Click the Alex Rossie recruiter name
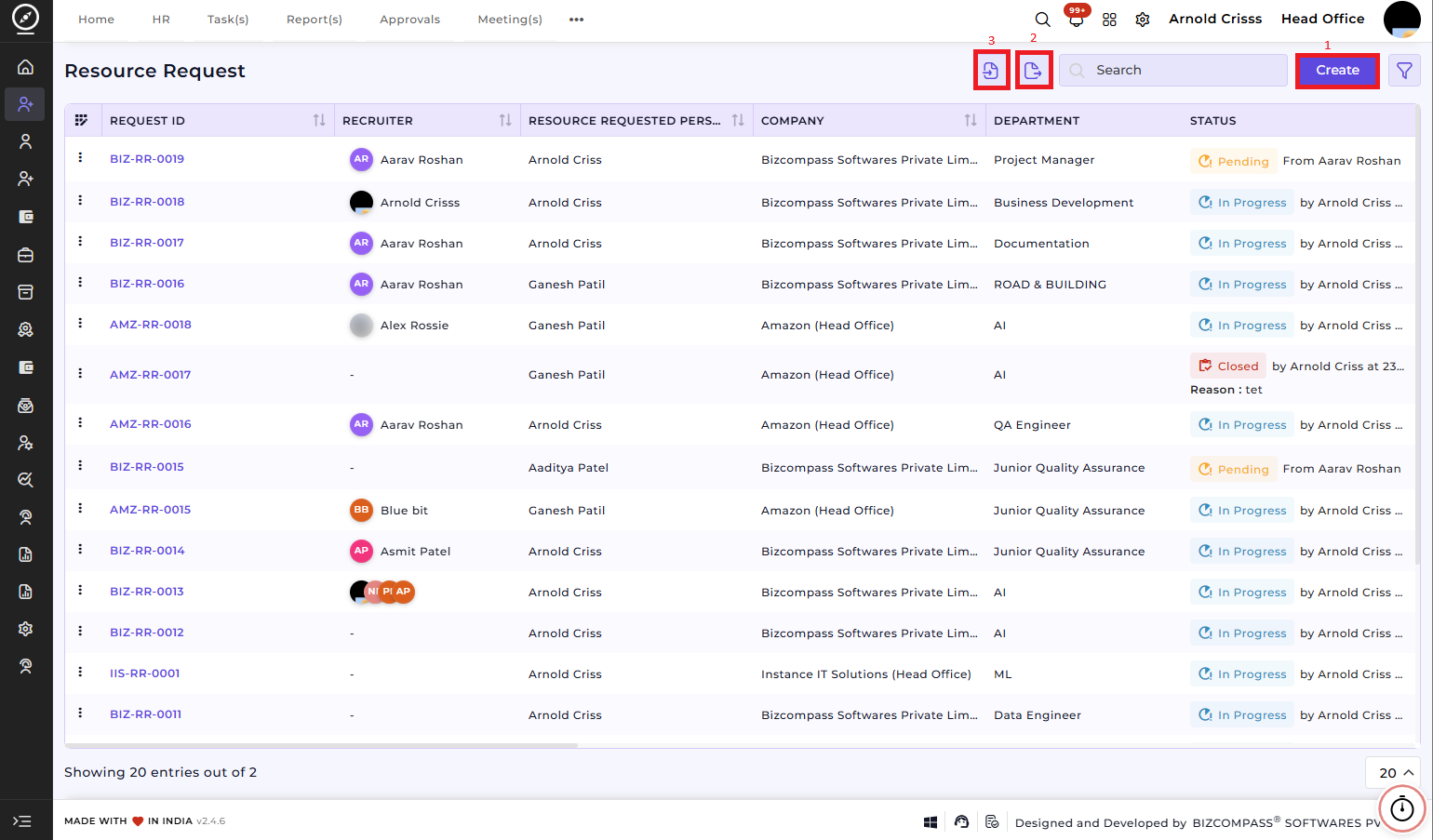This screenshot has width=1433, height=840. 414,326
